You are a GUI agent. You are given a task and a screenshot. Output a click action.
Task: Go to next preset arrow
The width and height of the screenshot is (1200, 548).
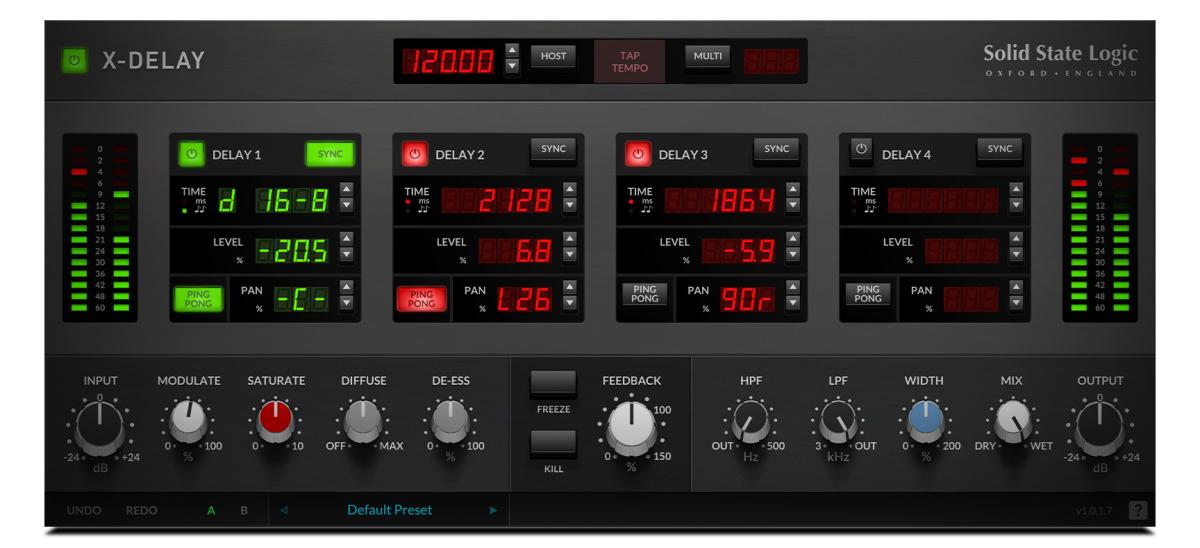coord(493,510)
